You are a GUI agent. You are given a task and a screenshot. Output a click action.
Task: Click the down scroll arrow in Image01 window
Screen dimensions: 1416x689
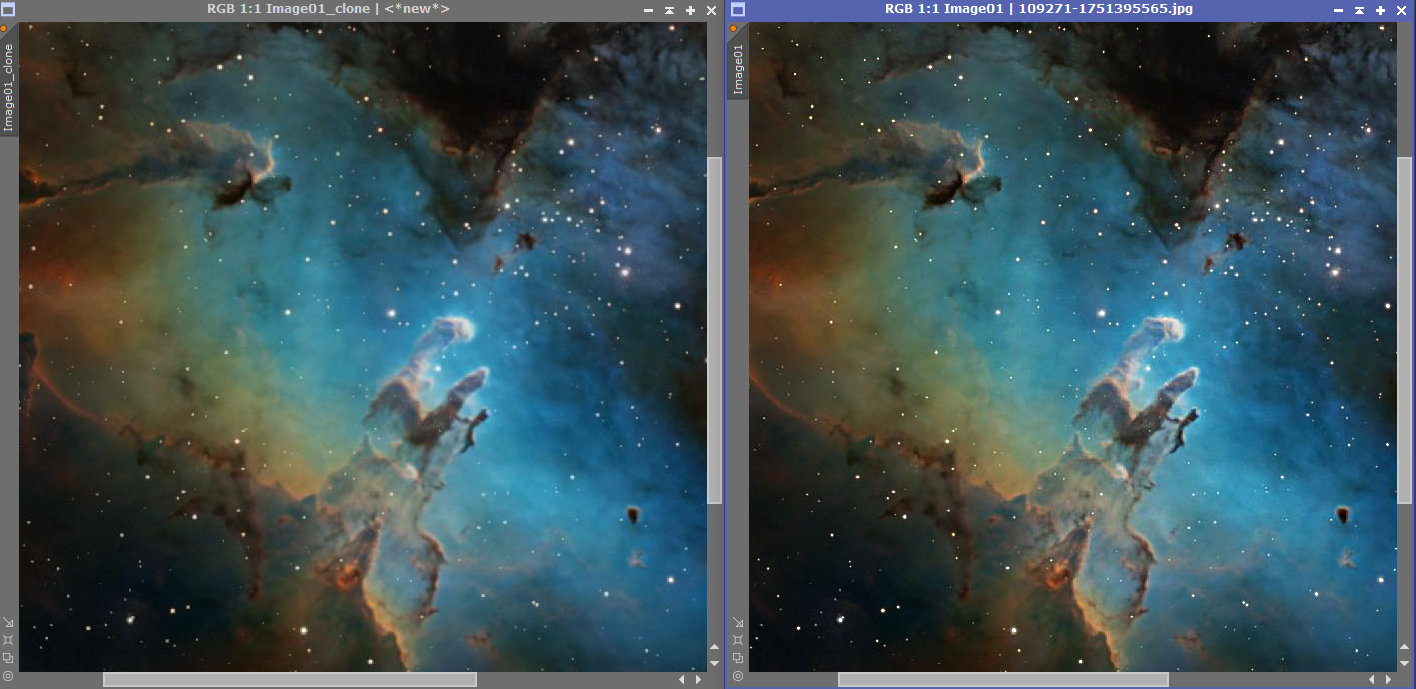pyautogui.click(x=1404, y=662)
